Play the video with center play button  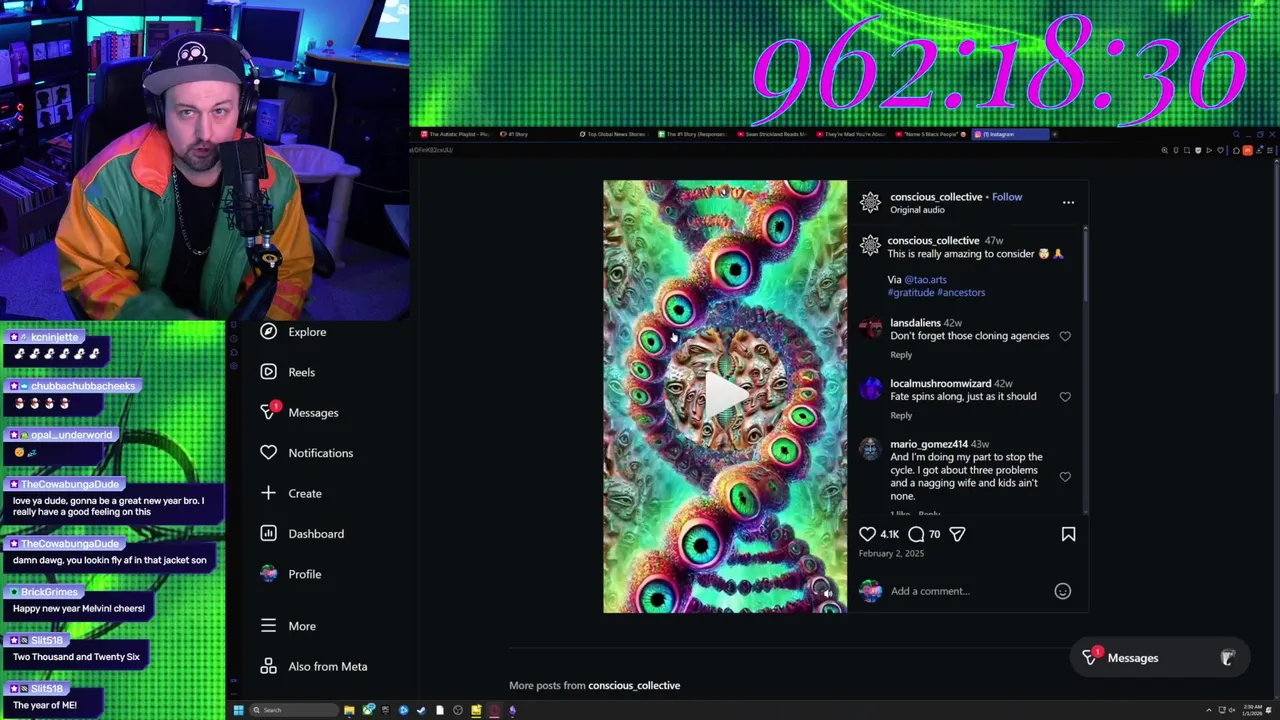coord(725,395)
